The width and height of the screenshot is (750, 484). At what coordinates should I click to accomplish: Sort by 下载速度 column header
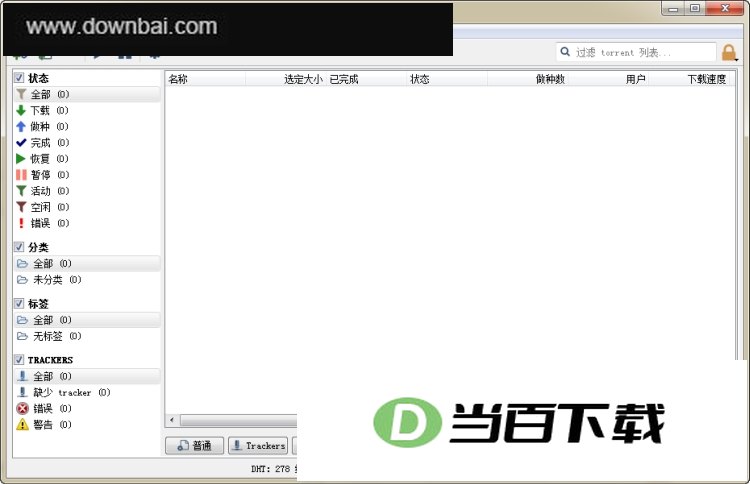689,79
